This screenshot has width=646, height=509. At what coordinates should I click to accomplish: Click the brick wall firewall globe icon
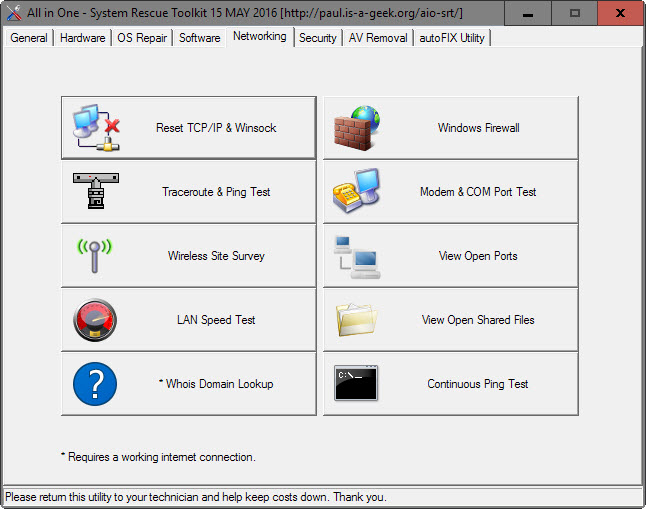357,128
